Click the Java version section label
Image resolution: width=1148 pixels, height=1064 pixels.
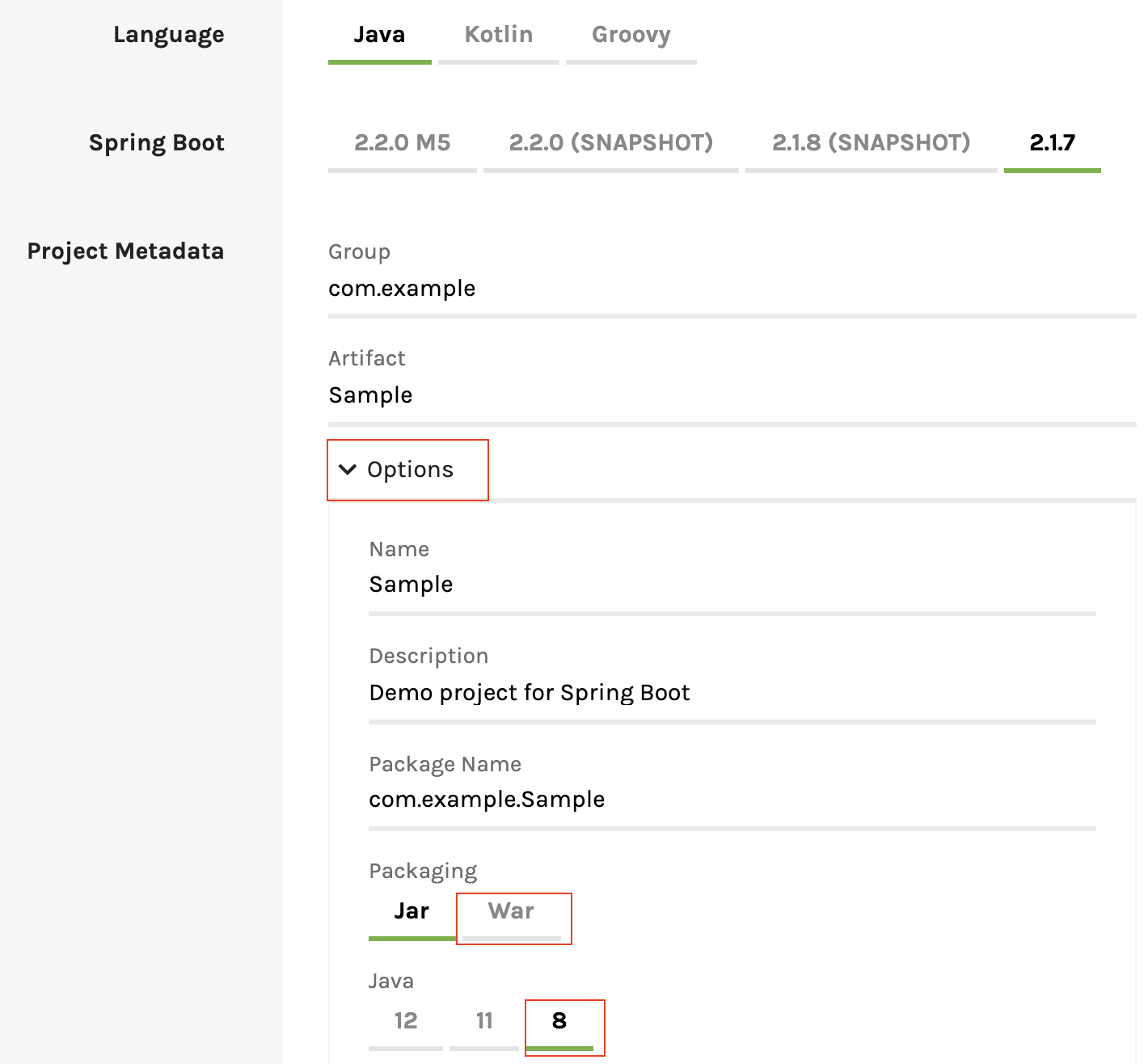(x=391, y=982)
